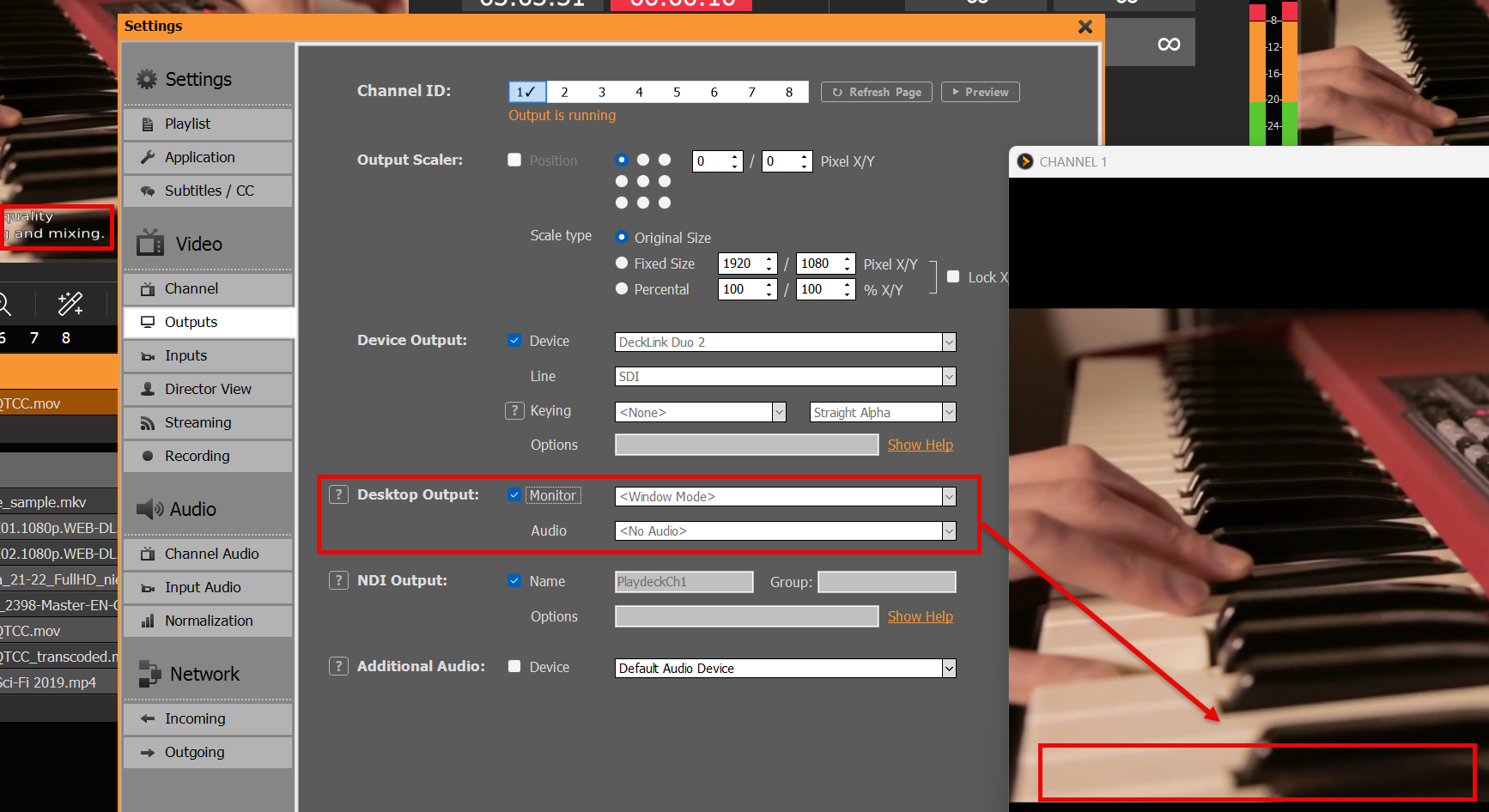Screen dimensions: 1489x812
Task: Open Show Help link for Device Output options
Action: click(921, 445)
